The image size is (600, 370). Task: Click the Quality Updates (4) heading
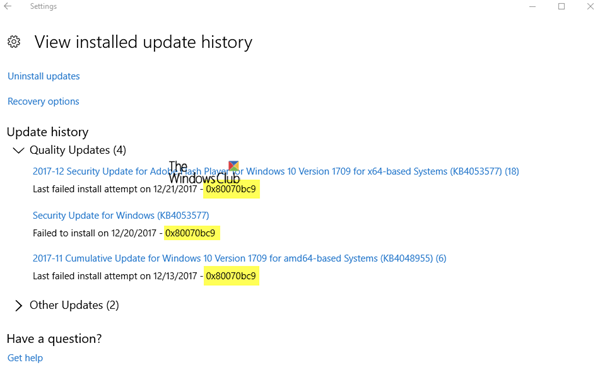[78, 150]
